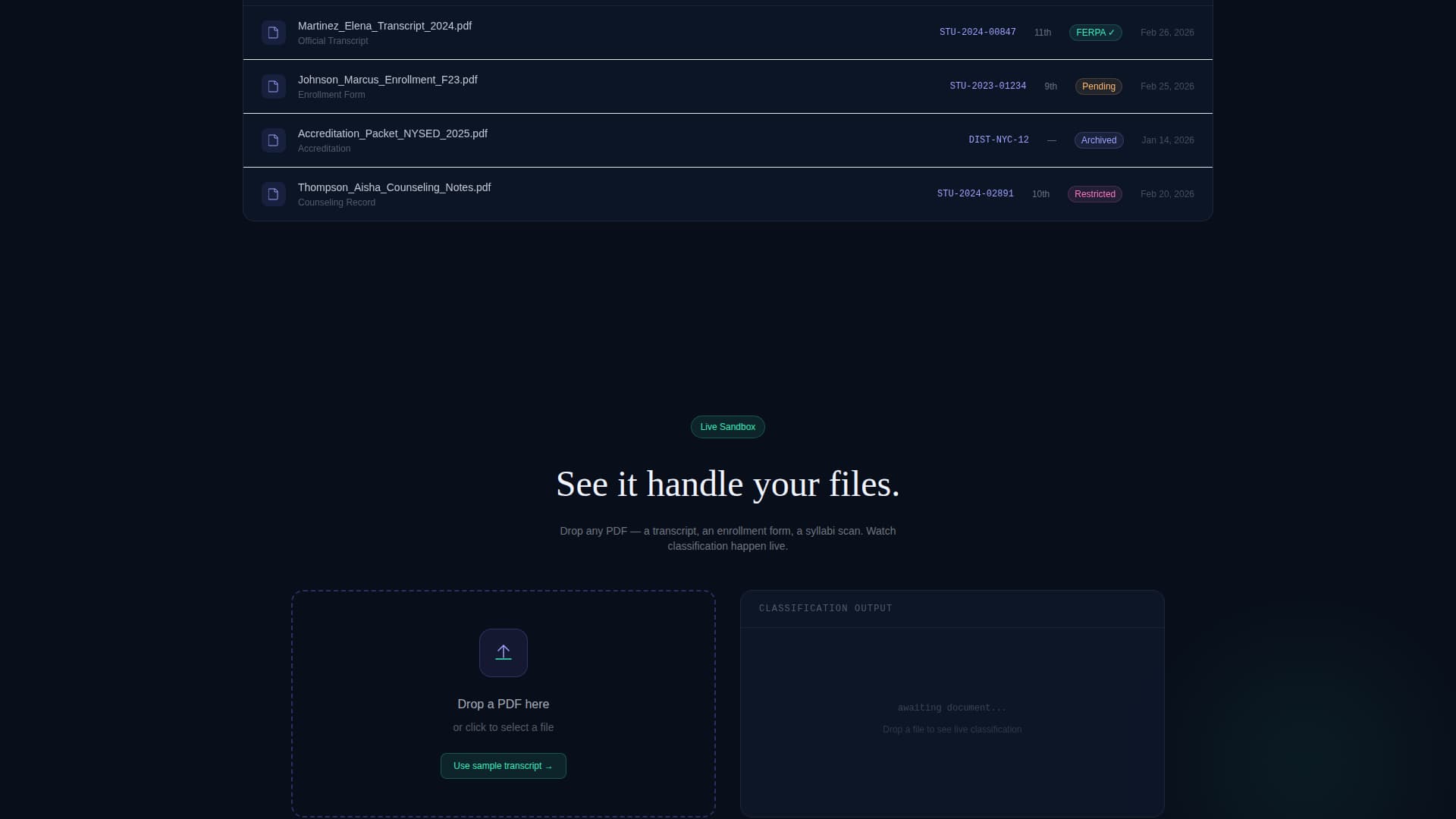The image size is (1456, 819).
Task: Click 'Drop a file to see live classification' hint
Action: [x=952, y=730]
